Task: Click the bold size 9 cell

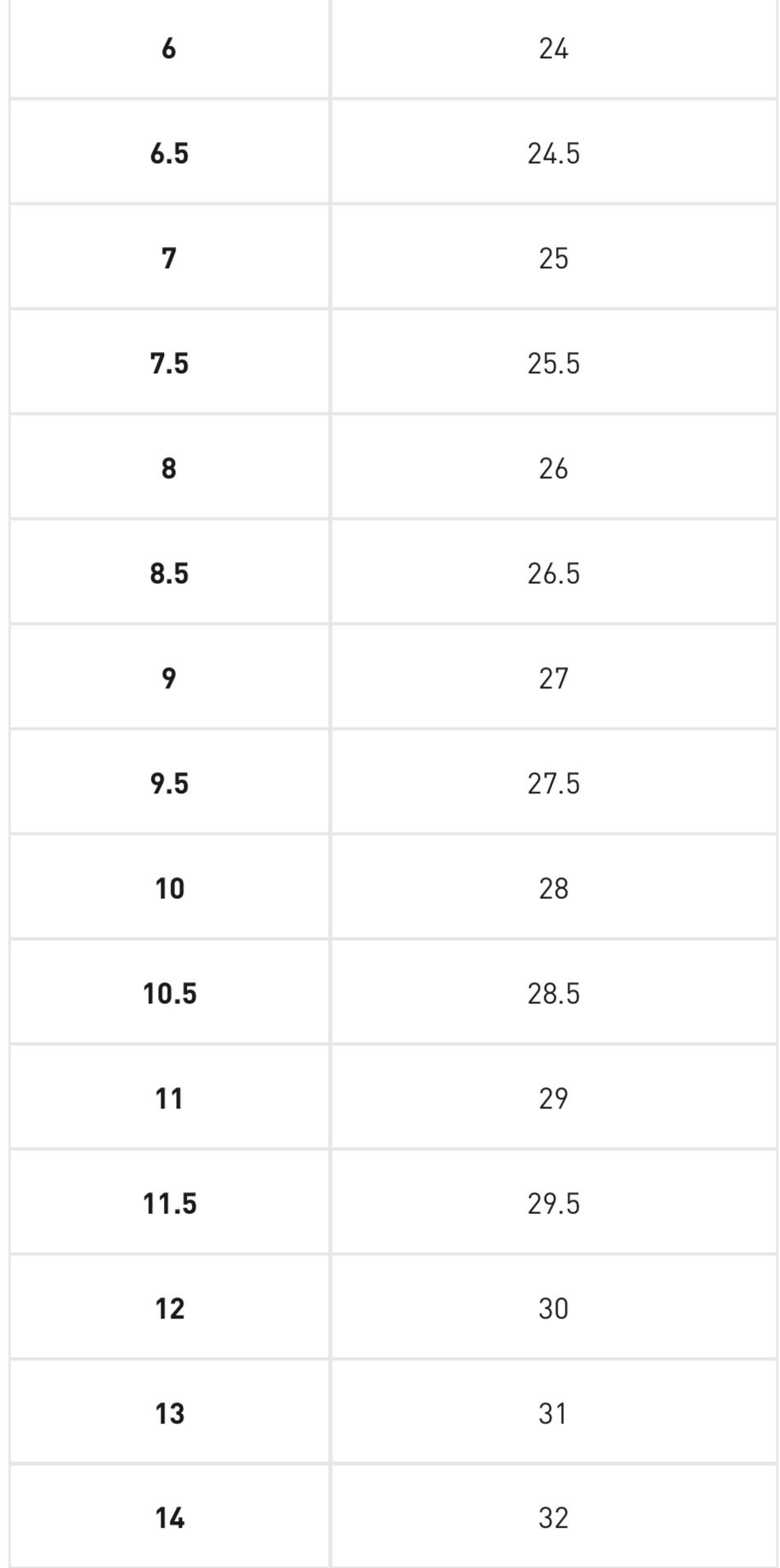Action: [169, 679]
